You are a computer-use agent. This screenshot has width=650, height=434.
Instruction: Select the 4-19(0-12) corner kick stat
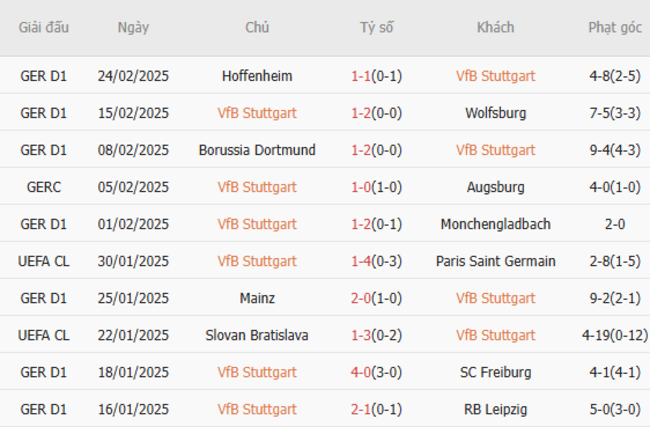pos(615,335)
